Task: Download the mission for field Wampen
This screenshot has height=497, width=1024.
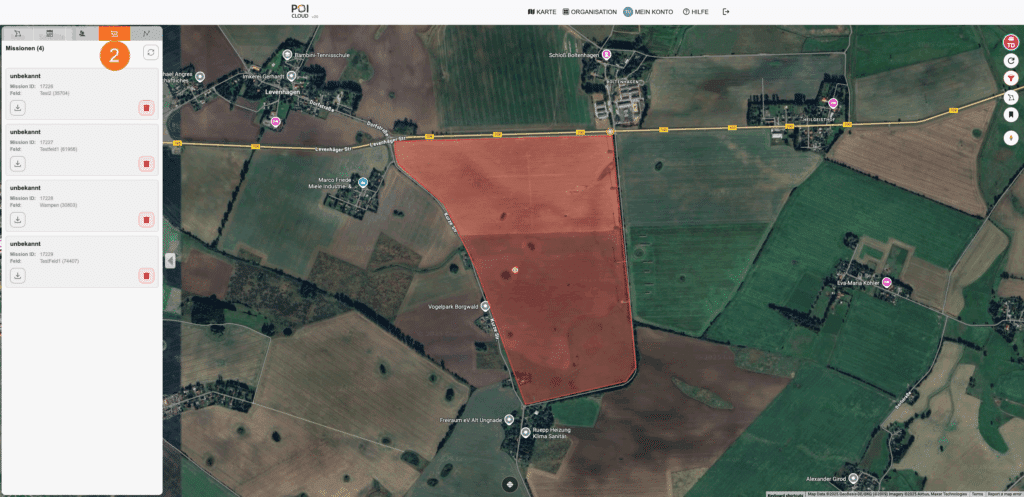Action: (18, 219)
